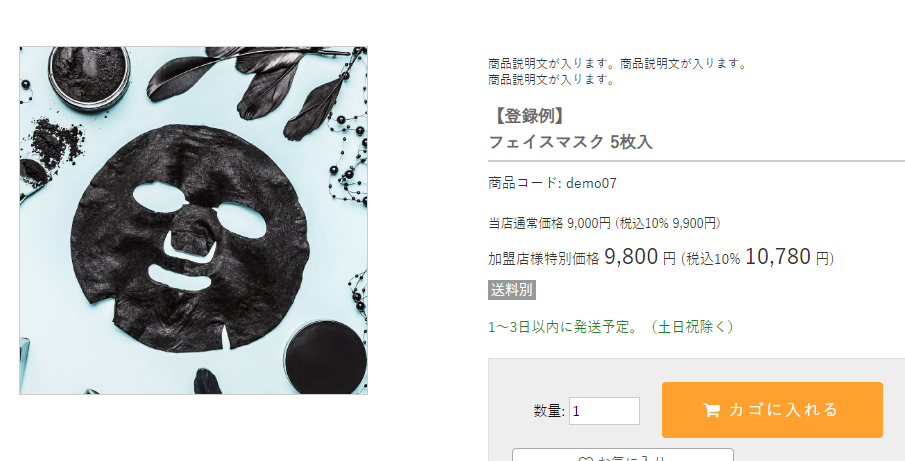This screenshot has width=905, height=461.
Task: Click the 9,800 円 special price
Action: coord(640,257)
